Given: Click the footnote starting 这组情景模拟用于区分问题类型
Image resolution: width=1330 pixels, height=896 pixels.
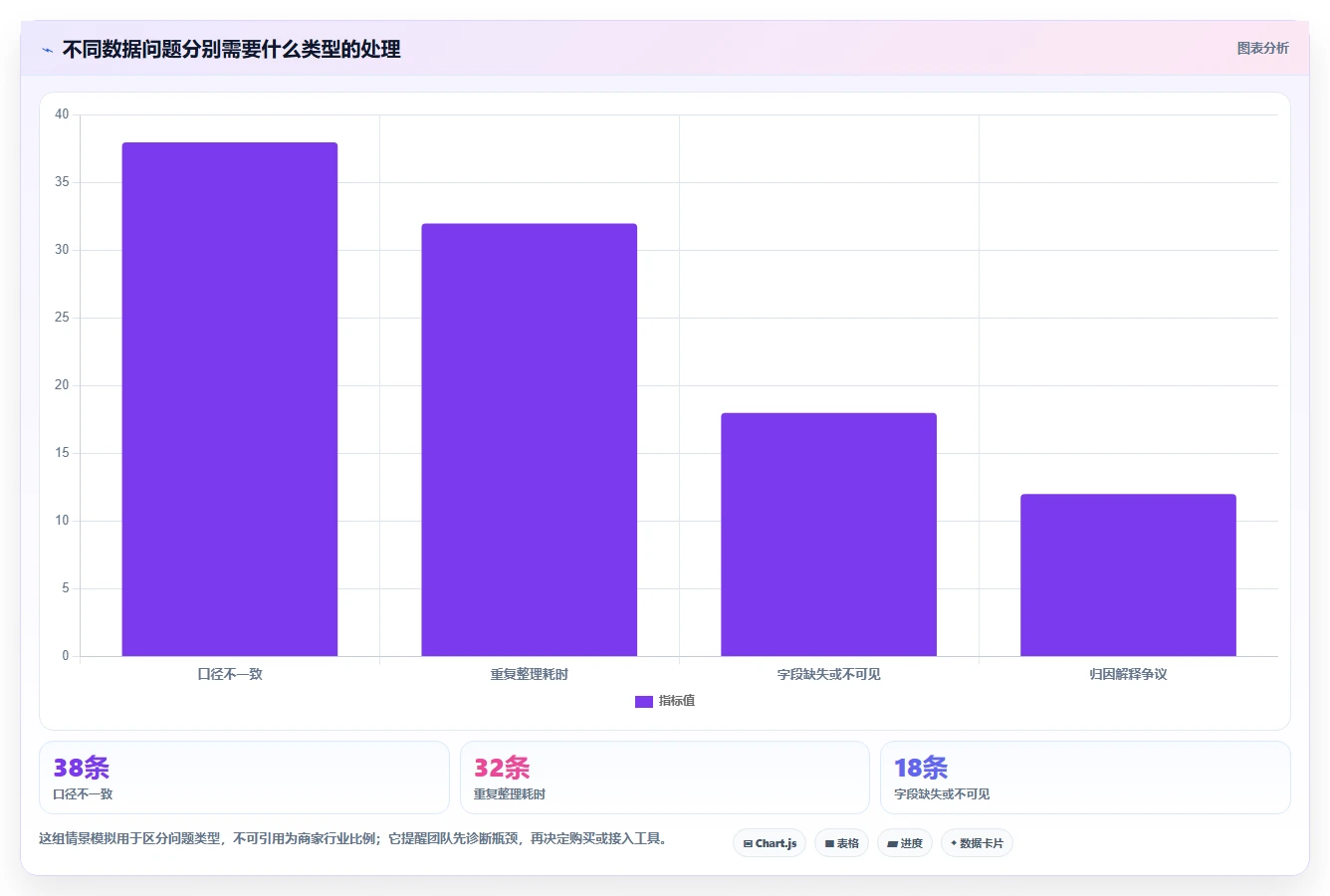Looking at the screenshot, I should point(352,839).
